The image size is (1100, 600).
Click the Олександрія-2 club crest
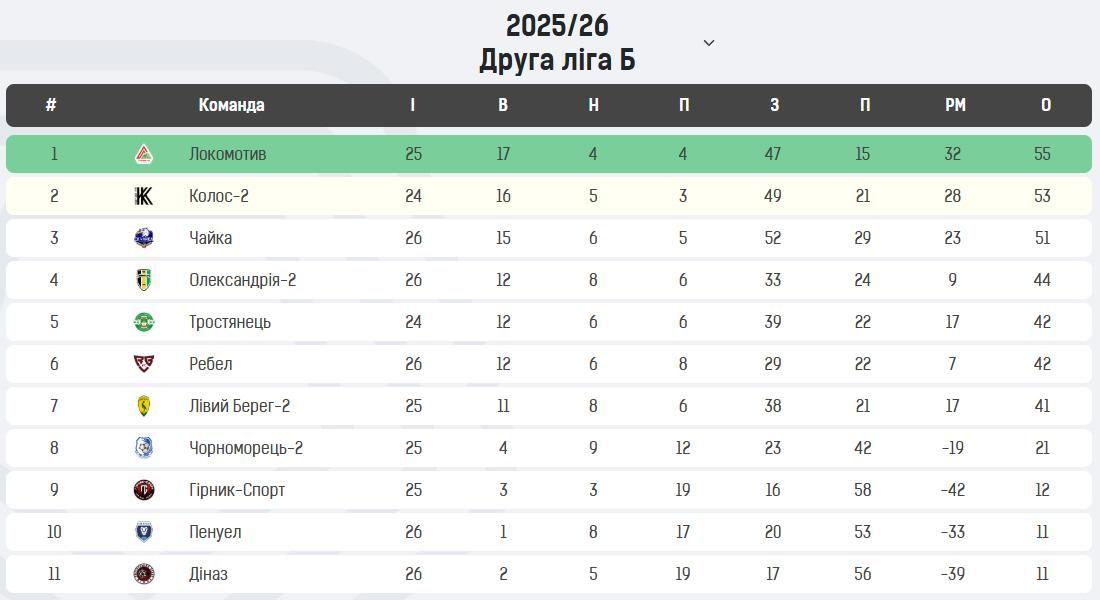tap(144, 280)
